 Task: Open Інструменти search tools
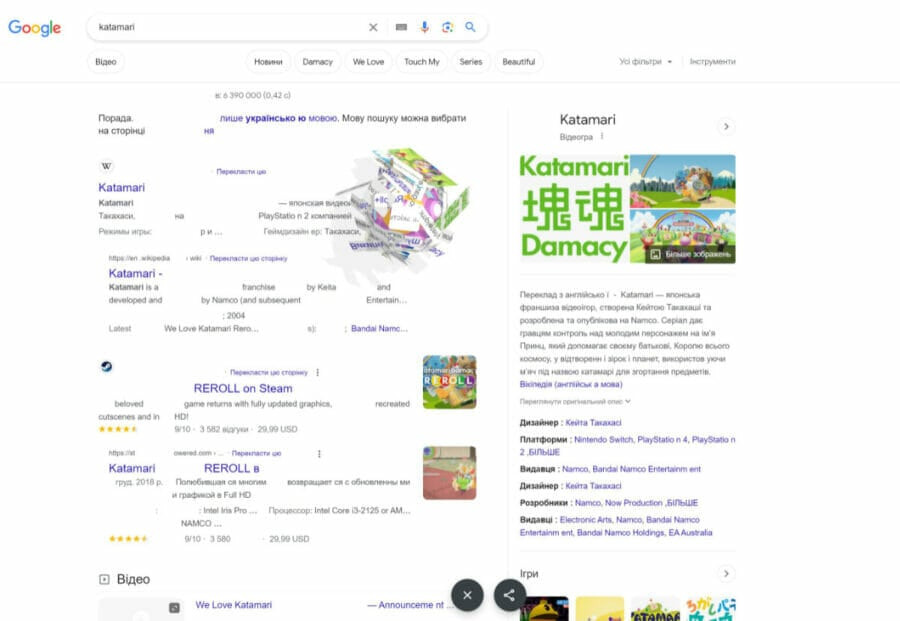click(712, 61)
